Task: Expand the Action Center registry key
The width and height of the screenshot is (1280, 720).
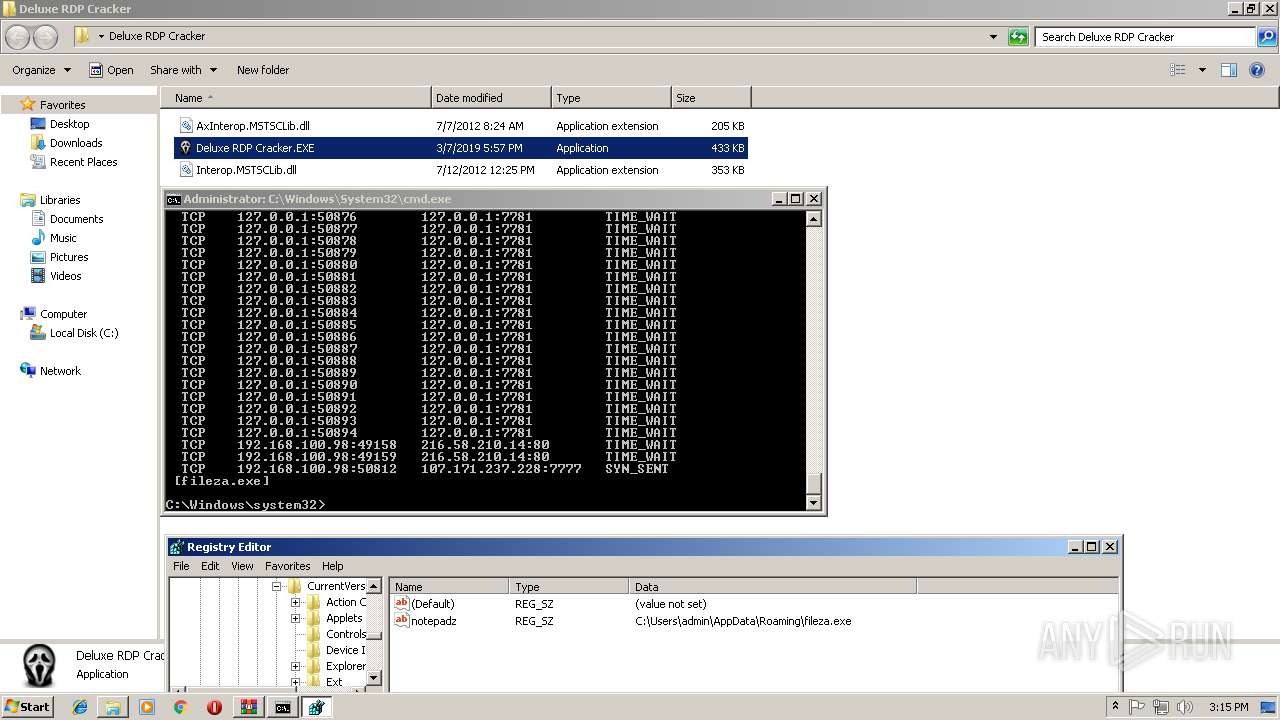Action: [x=295, y=603]
